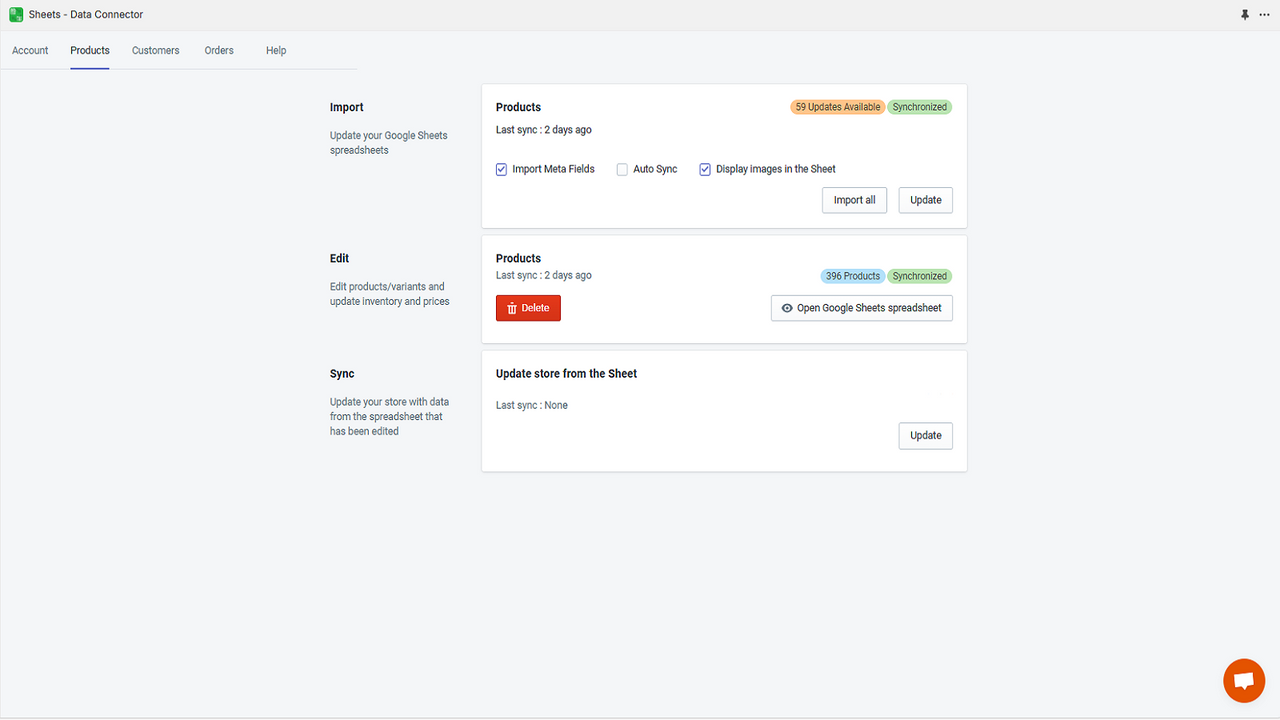Open the Customers tab
The image size is (1280, 720).
(x=156, y=50)
